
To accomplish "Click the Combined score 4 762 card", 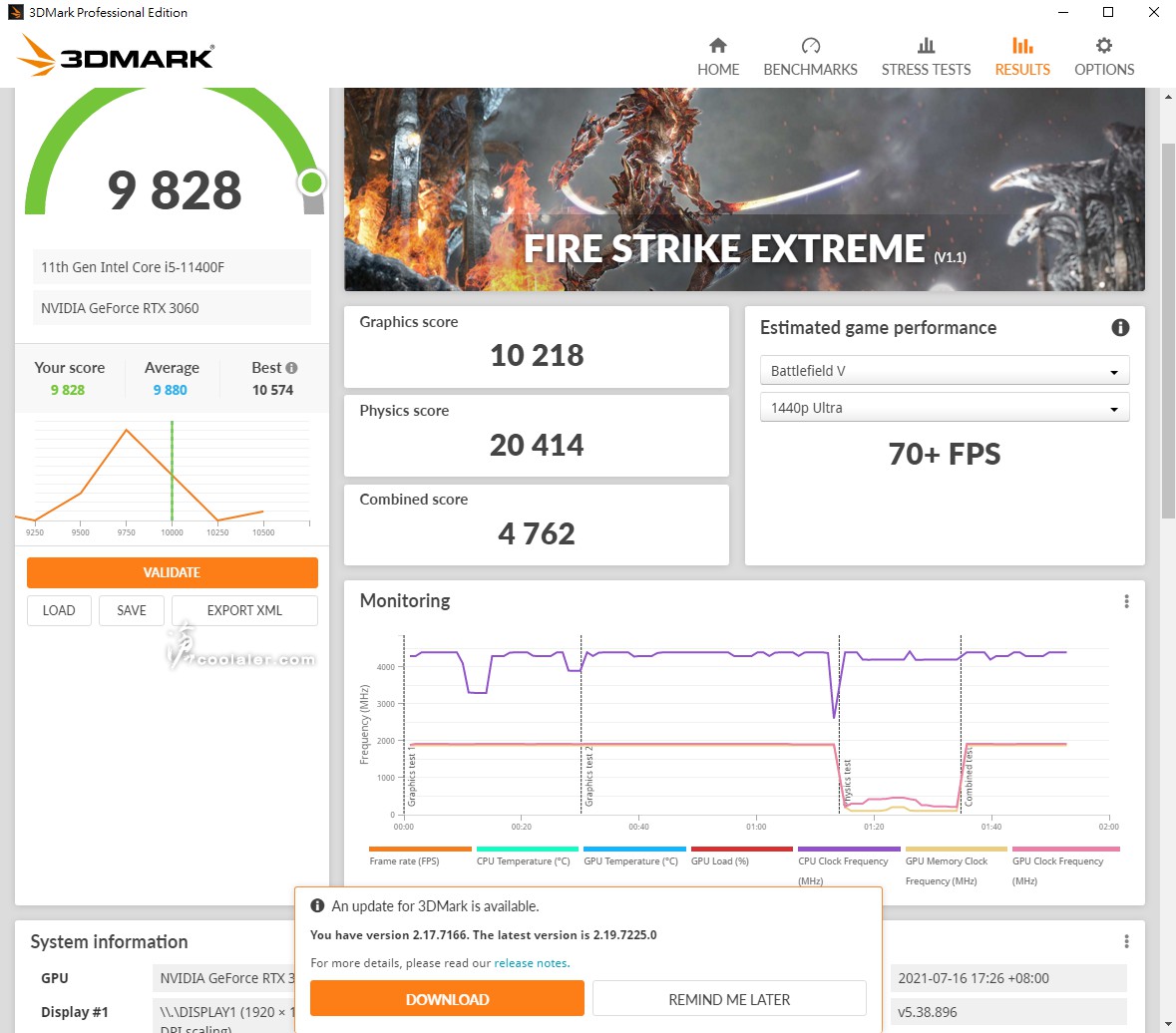I will point(537,524).
